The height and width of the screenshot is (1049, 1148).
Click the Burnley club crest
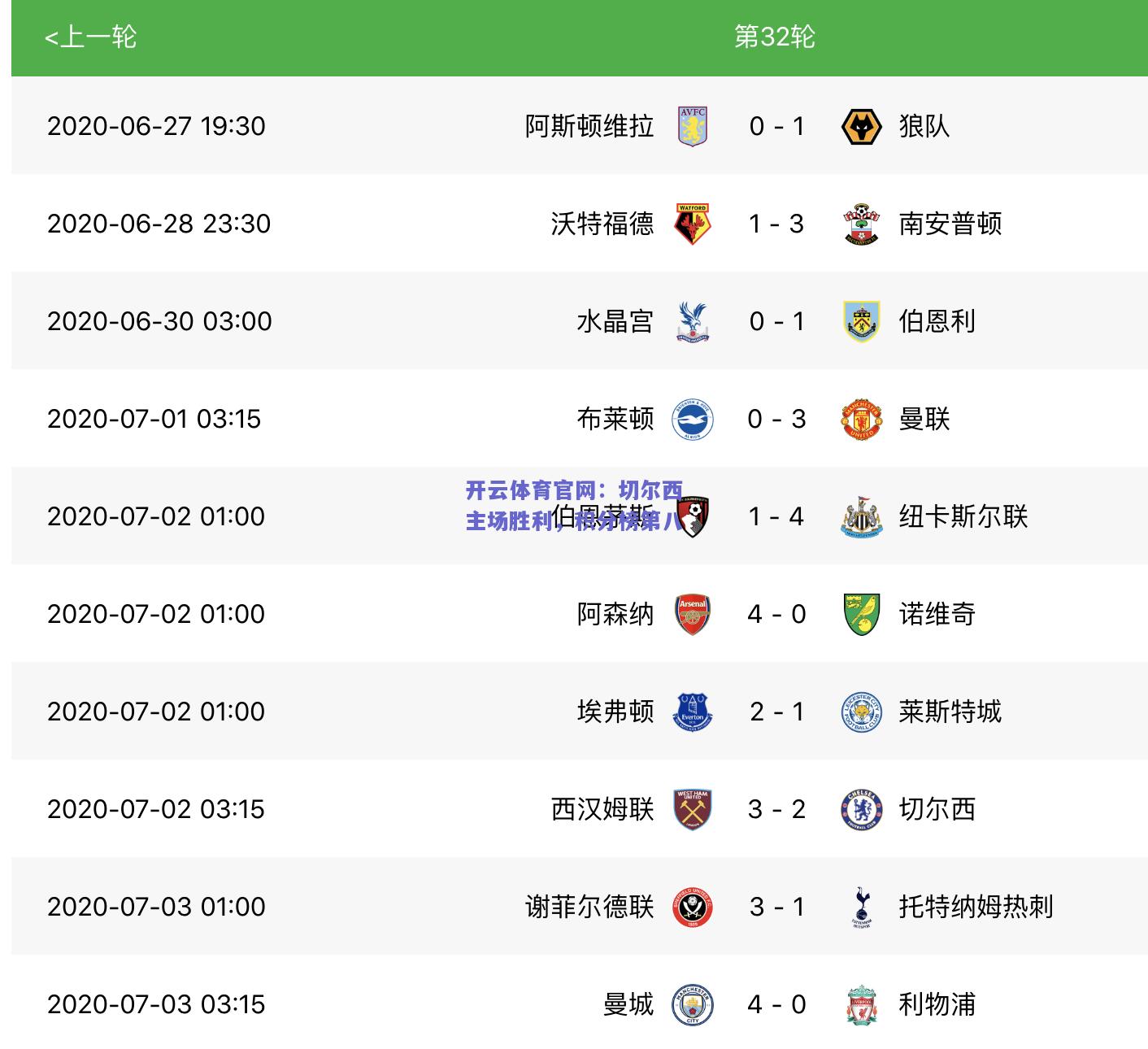[x=861, y=321]
